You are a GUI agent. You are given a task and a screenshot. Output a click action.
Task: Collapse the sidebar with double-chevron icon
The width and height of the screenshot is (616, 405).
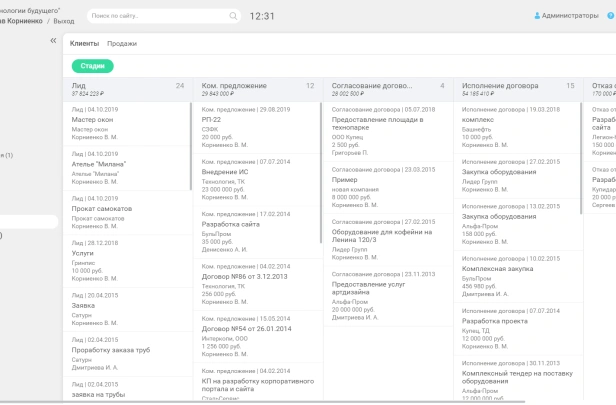pos(53,42)
